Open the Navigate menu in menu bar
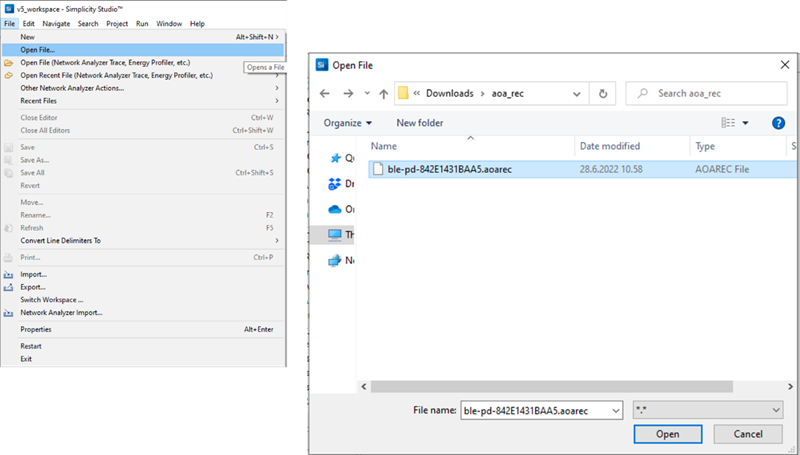This screenshot has width=800, height=455. pos(56,23)
